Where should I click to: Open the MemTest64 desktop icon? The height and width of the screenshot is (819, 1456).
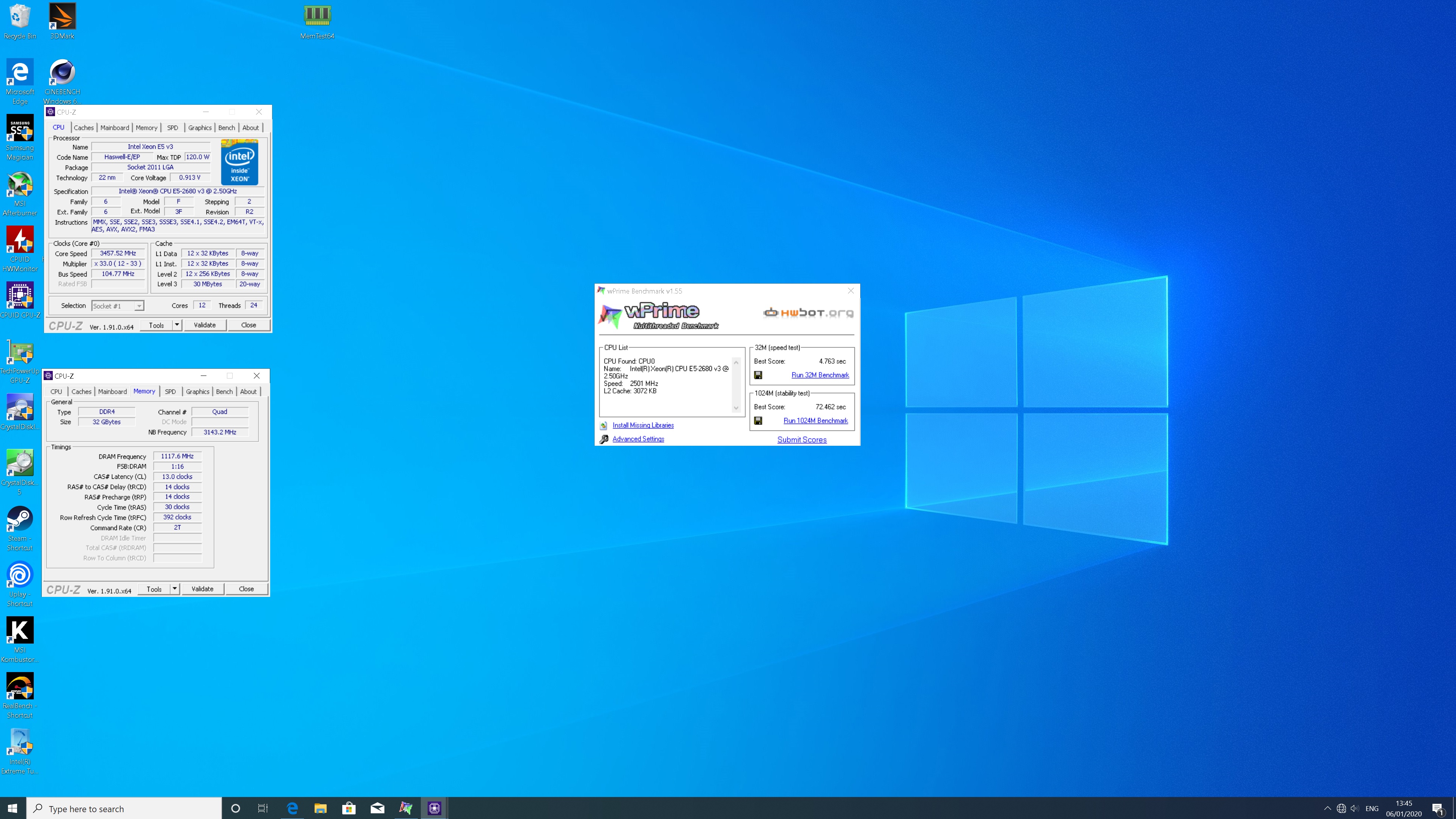coord(317,22)
